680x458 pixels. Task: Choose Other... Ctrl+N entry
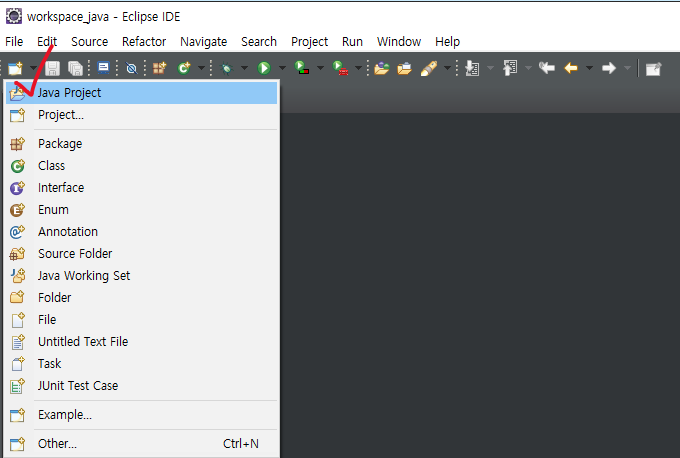click(x=141, y=444)
